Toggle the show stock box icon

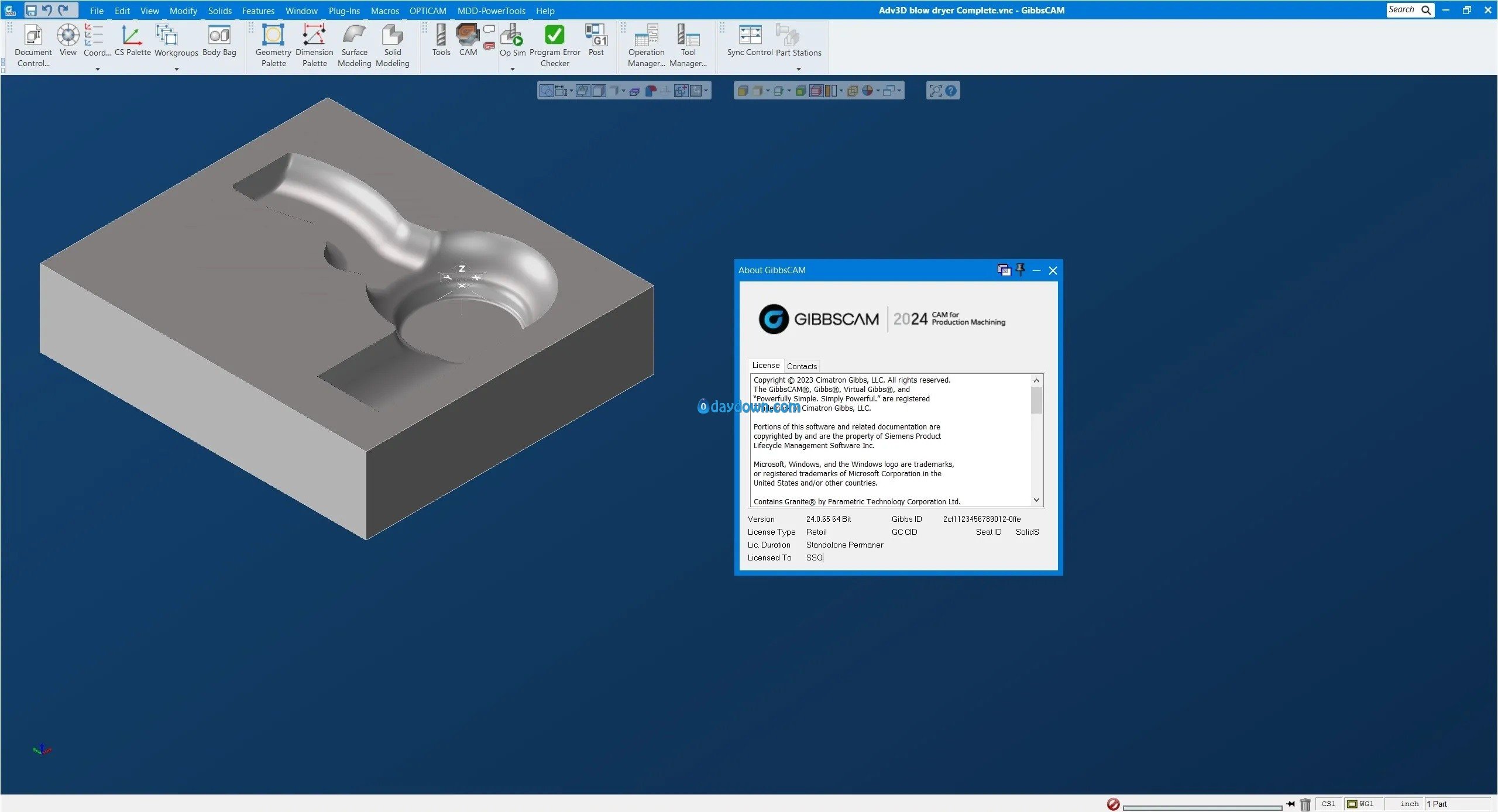pos(599,91)
